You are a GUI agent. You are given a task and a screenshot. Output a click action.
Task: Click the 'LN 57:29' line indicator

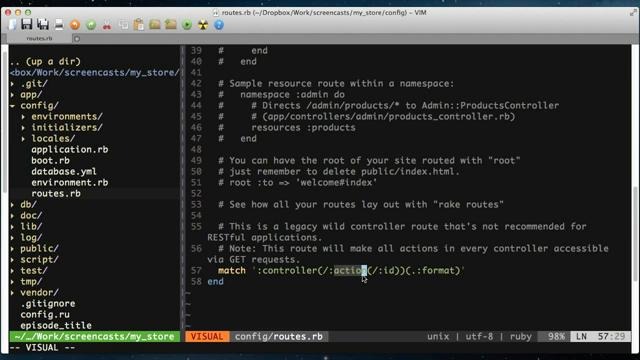coord(600,337)
